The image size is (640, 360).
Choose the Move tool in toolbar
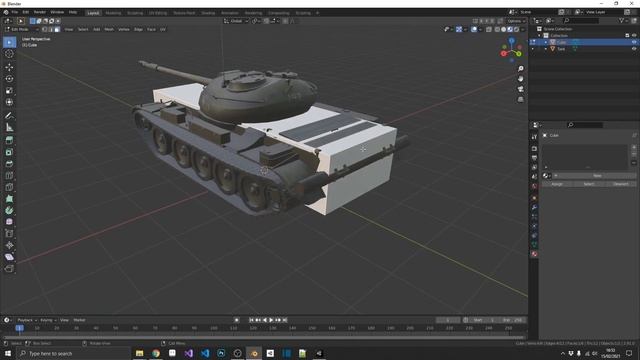tap(9, 67)
